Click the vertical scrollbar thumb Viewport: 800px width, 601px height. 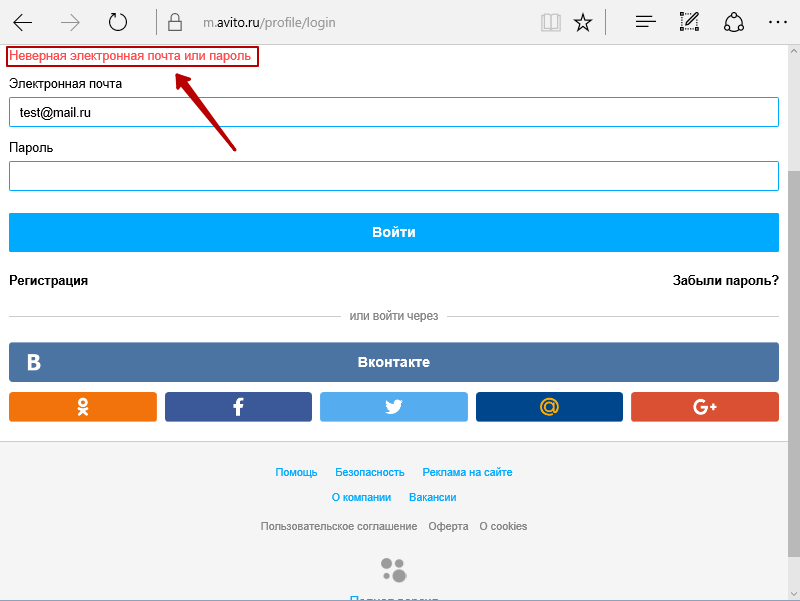click(x=794, y=363)
